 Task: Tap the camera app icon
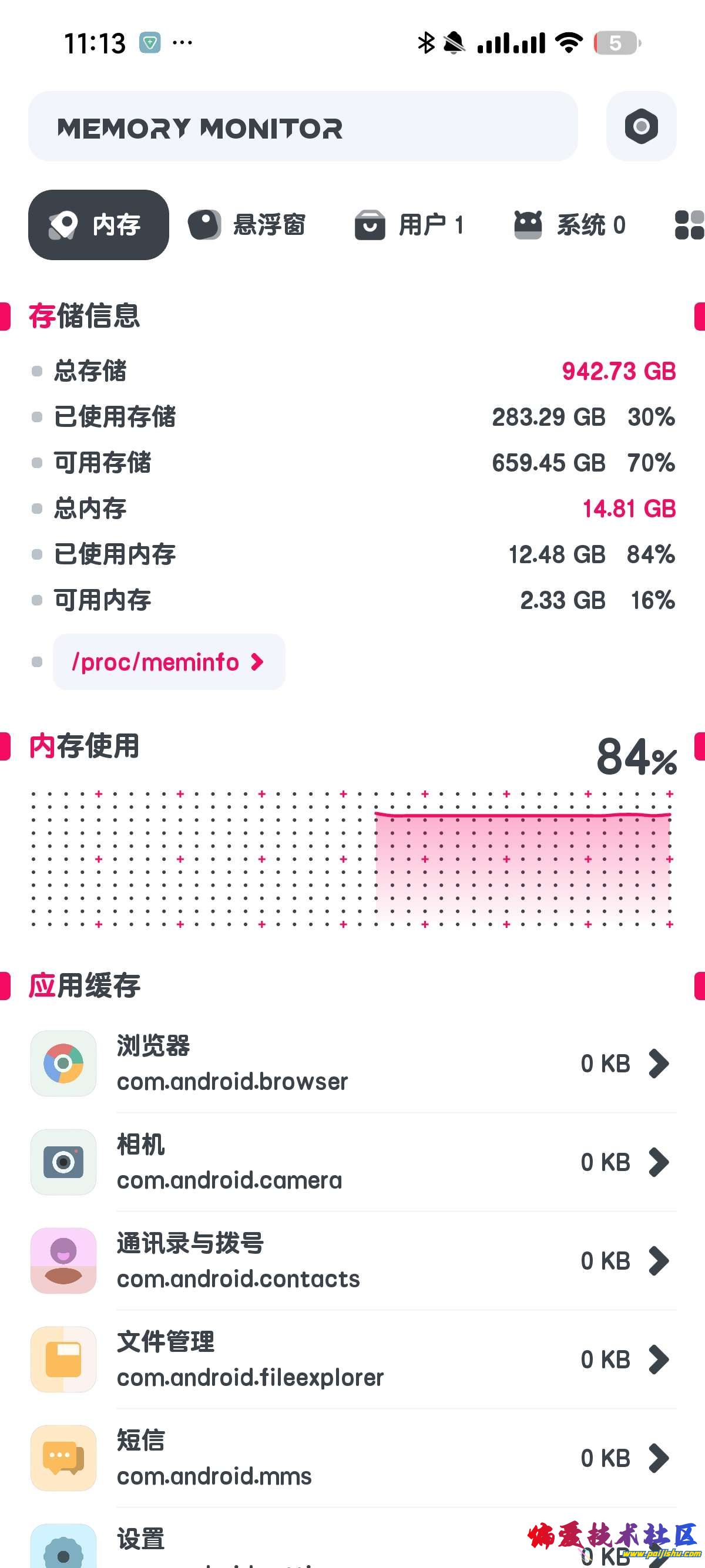[x=63, y=1162]
